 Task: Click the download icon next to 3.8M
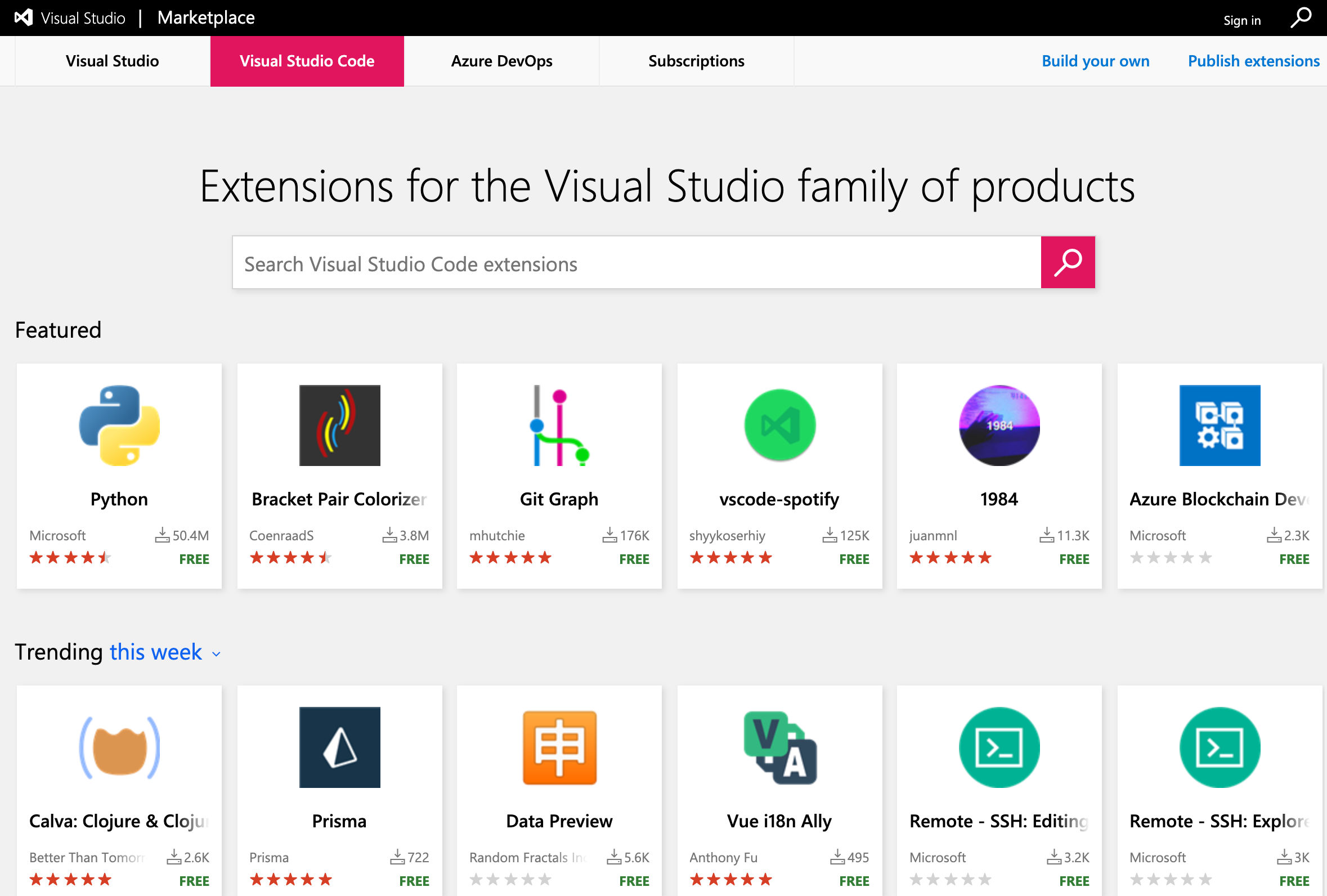click(389, 535)
